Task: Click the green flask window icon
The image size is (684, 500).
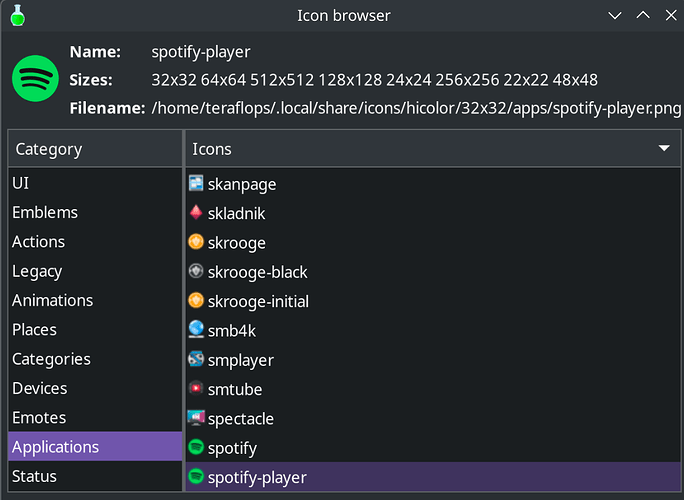Action: tap(17, 15)
